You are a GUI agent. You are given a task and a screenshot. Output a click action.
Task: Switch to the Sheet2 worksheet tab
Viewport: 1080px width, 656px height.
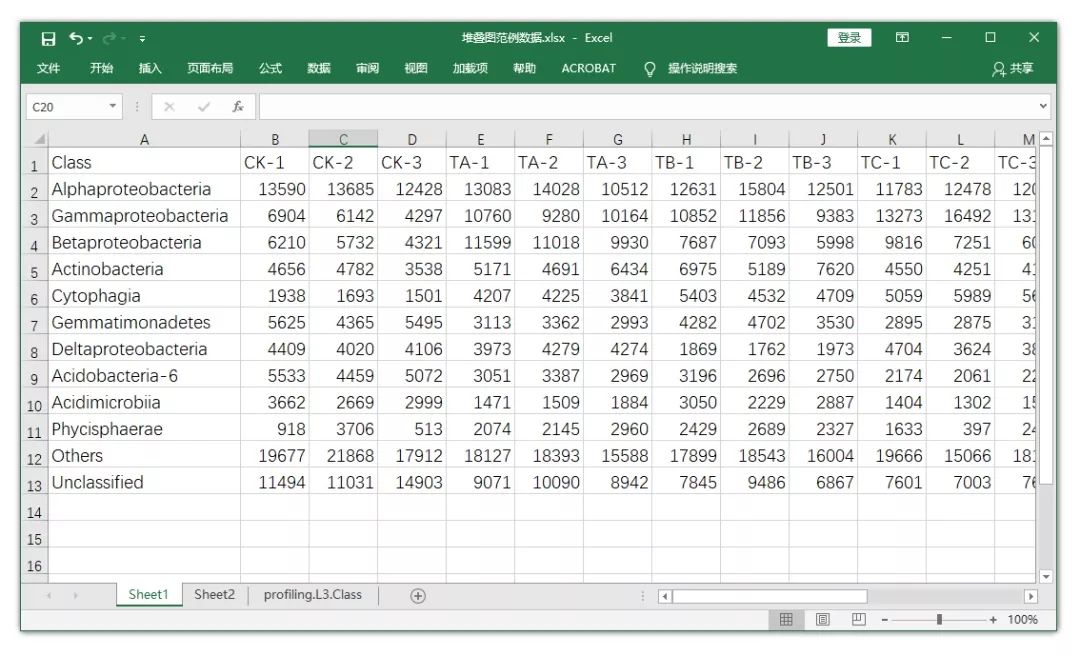214,594
